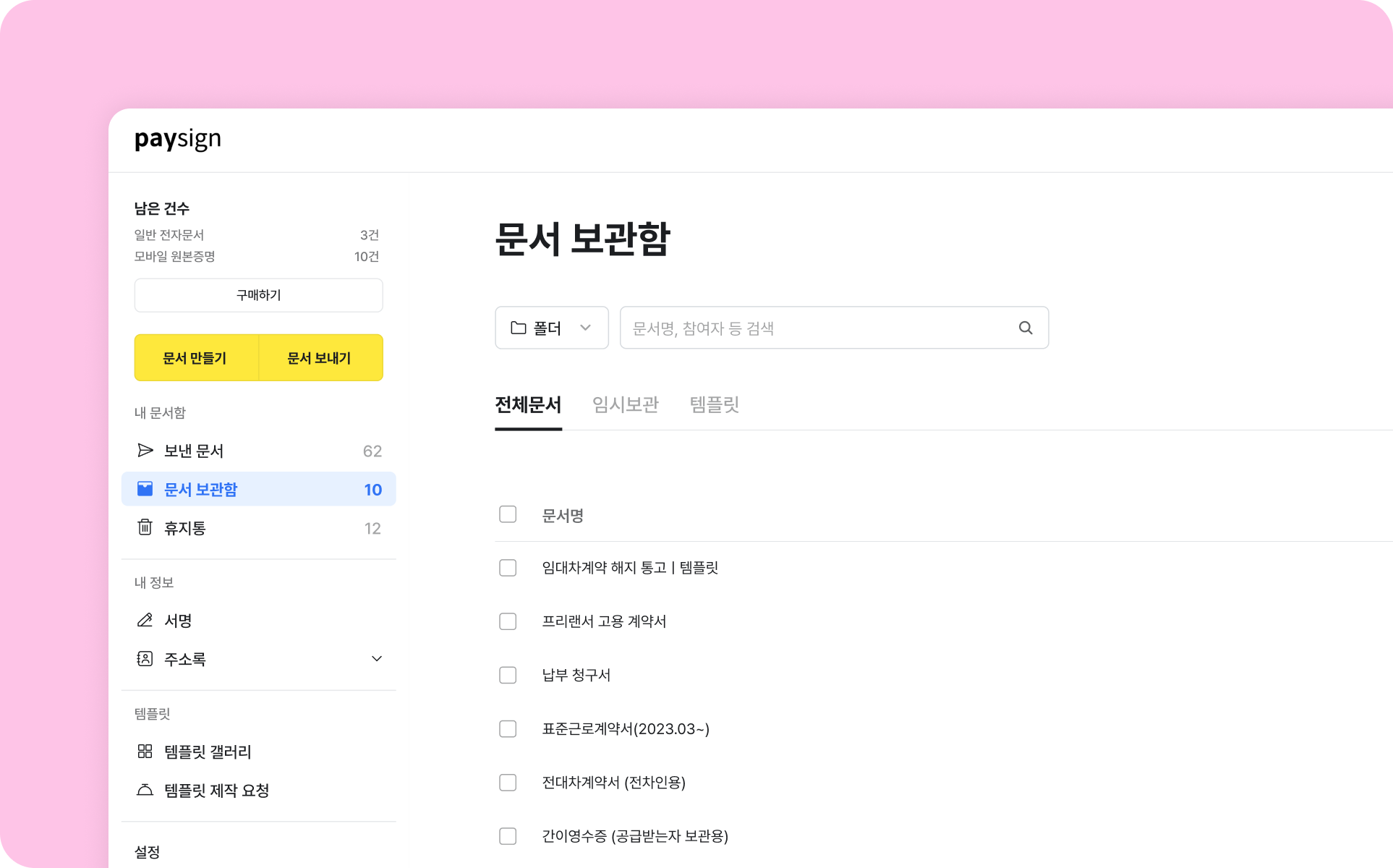Focus the 문서명, 참여자 search field

point(817,328)
